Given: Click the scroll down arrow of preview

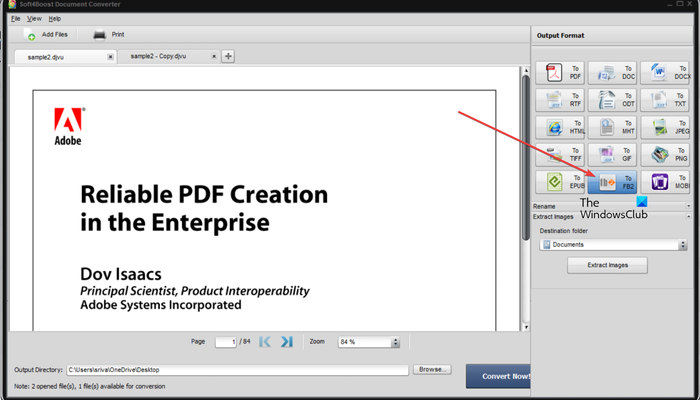Looking at the screenshot, I should pos(525,327).
